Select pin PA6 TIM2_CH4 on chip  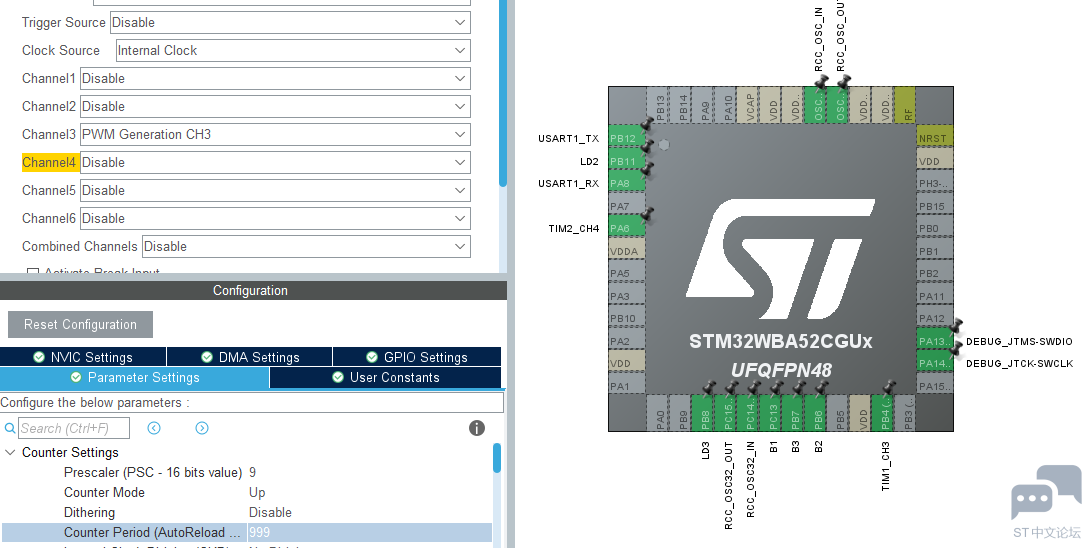(626, 228)
